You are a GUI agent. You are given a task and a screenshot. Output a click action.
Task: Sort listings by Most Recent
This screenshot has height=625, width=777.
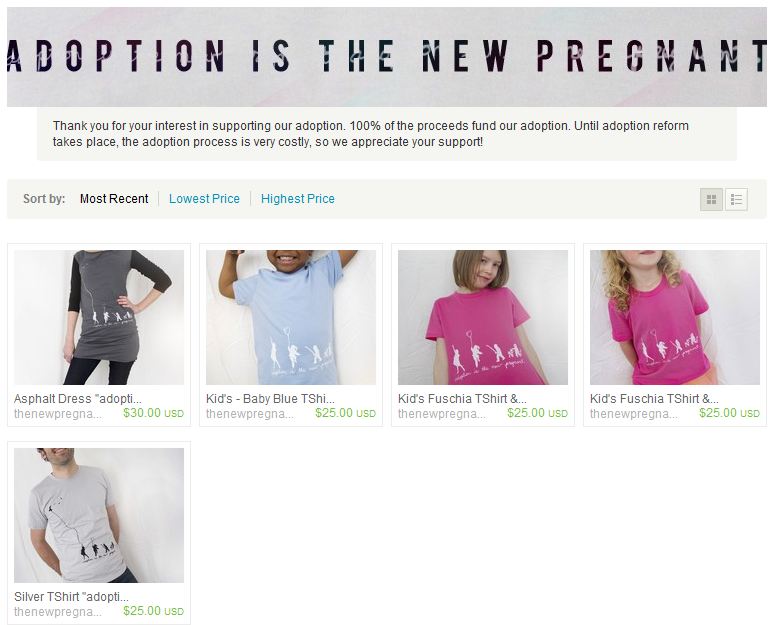[x=114, y=199]
